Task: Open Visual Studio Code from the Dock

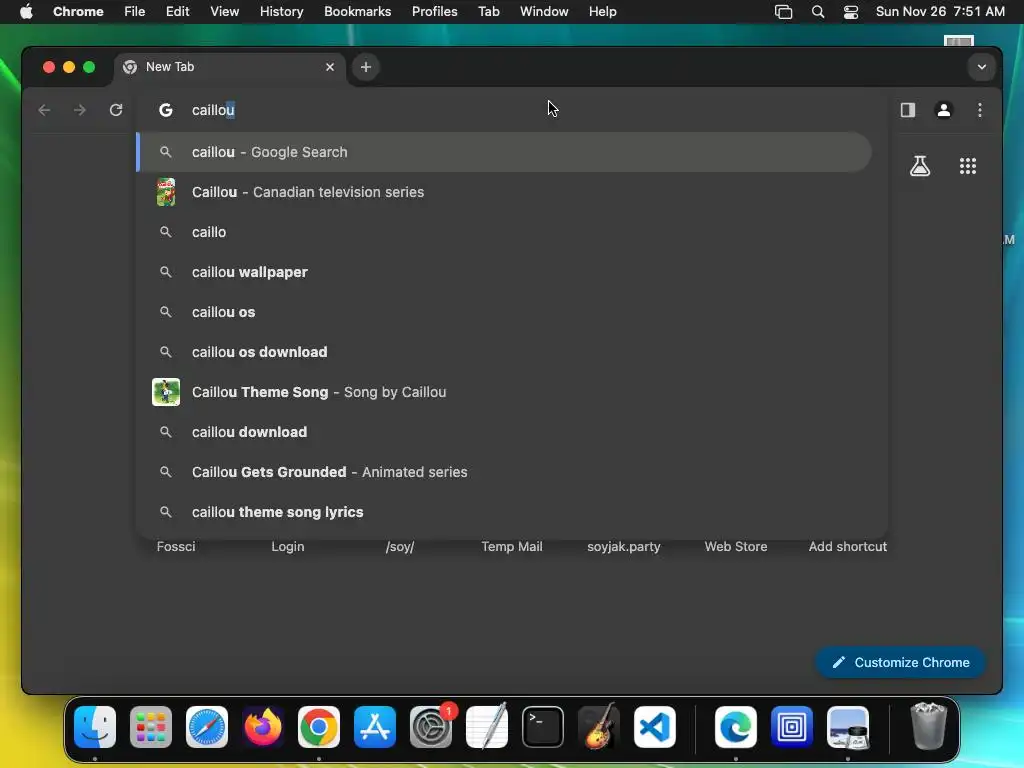Action: pos(655,727)
